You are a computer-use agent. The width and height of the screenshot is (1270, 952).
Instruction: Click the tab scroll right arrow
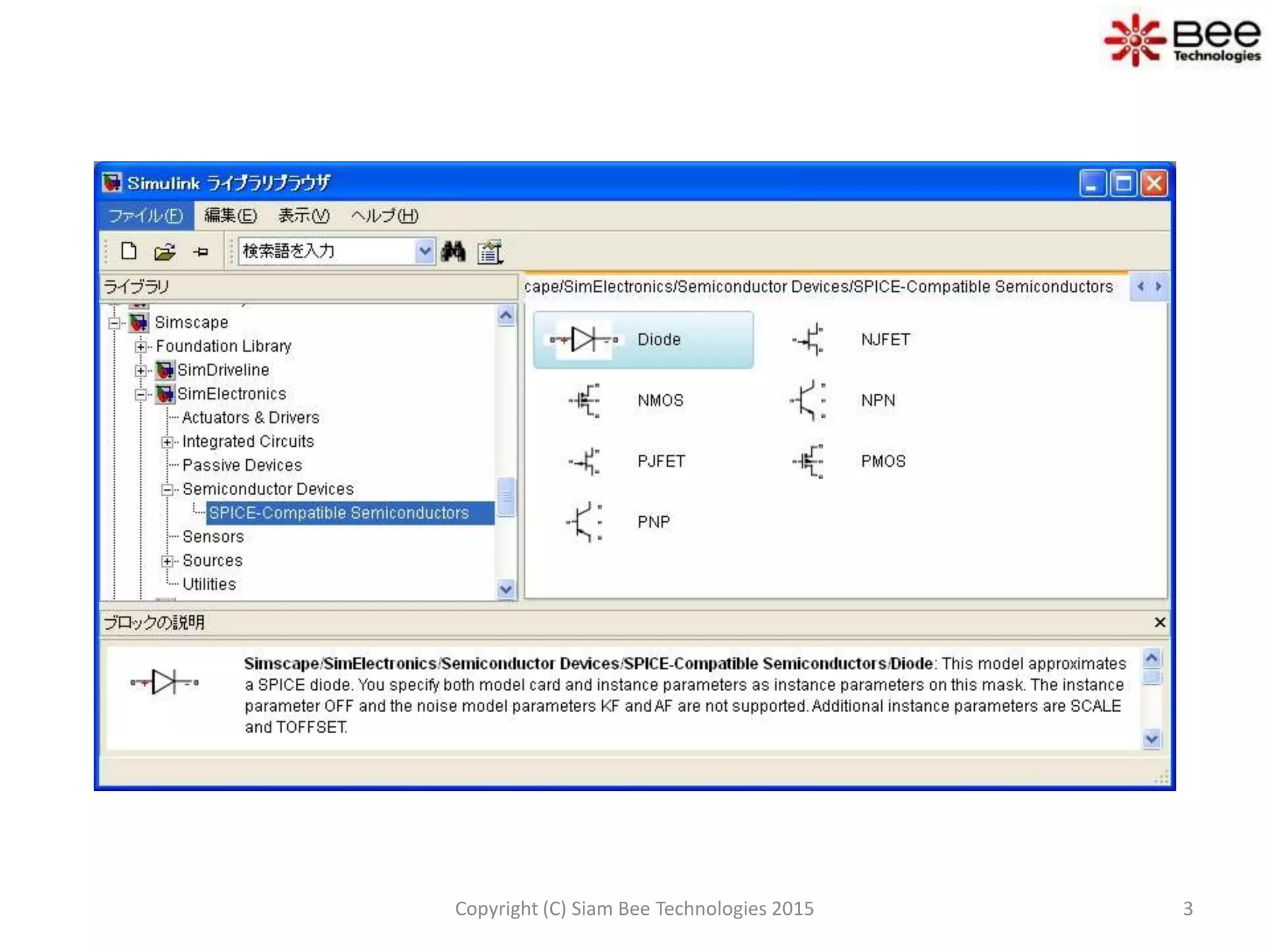pos(1158,286)
